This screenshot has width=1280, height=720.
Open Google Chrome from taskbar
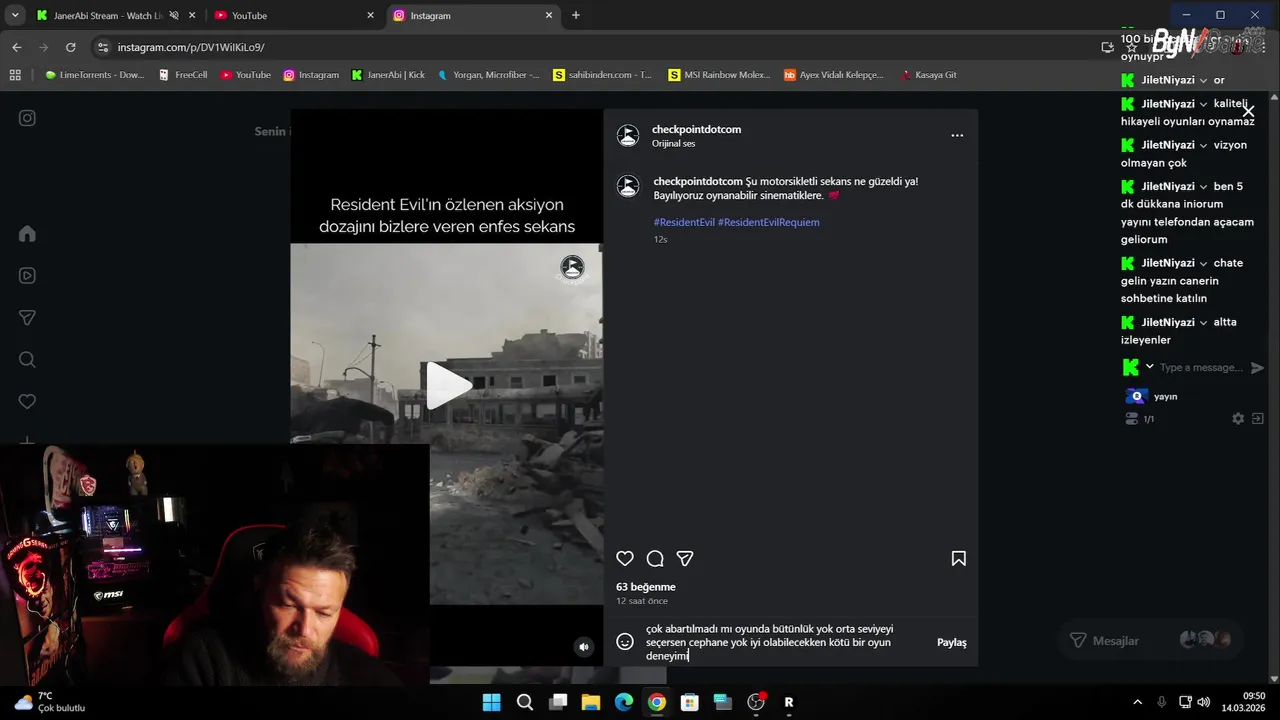(656, 702)
